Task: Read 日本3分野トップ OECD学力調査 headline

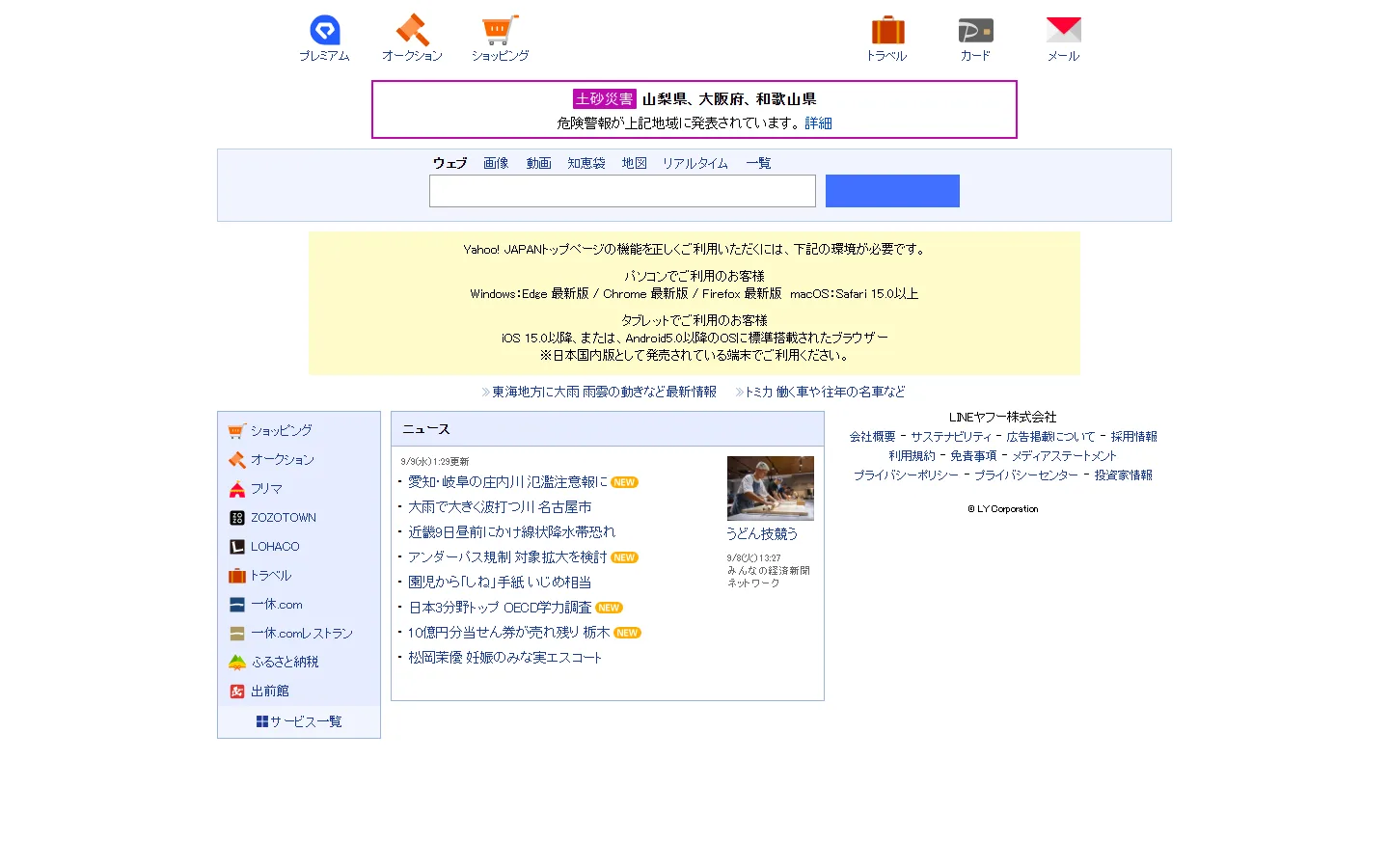Action: click(x=500, y=607)
